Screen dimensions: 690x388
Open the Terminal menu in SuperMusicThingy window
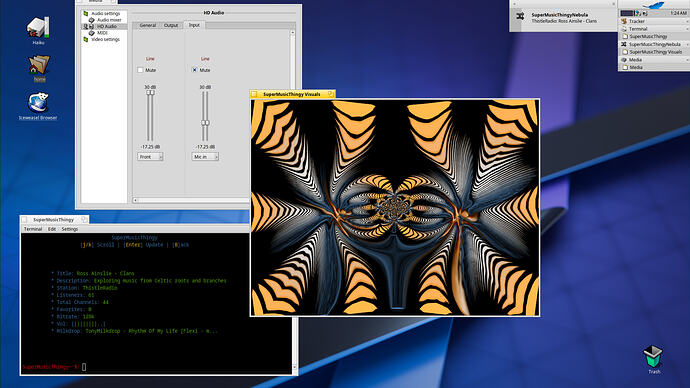click(33, 229)
